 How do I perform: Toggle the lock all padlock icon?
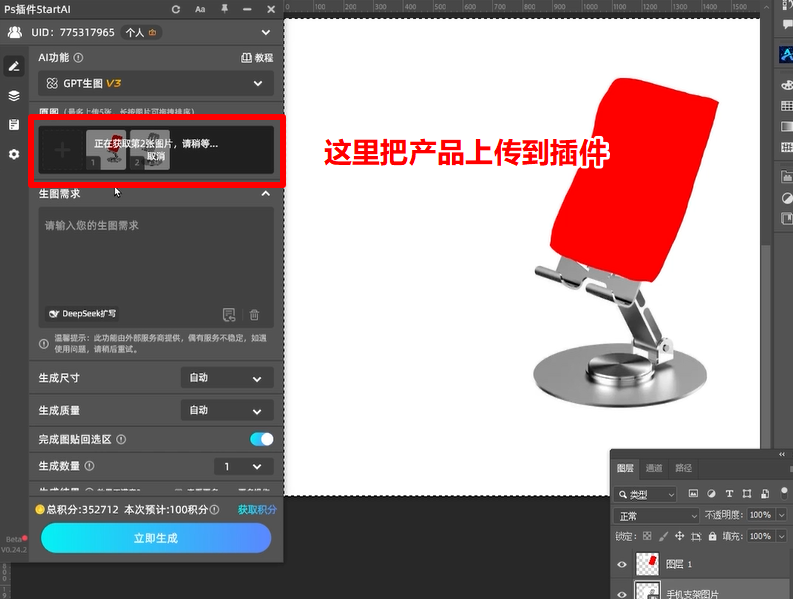coord(712,536)
